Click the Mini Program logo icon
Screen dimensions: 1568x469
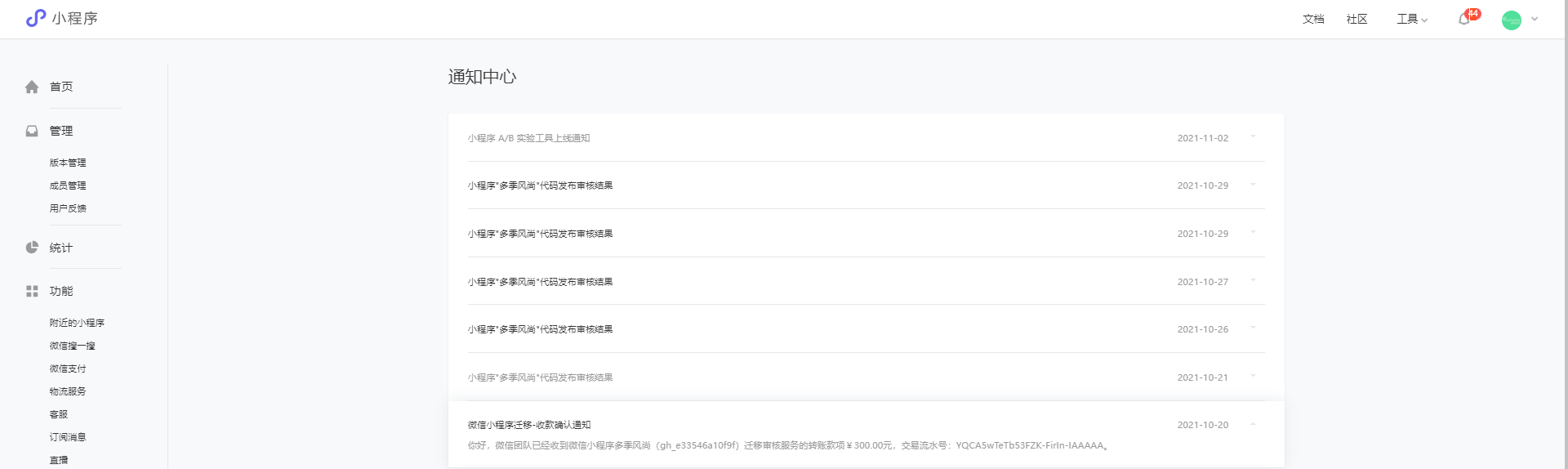tap(35, 18)
